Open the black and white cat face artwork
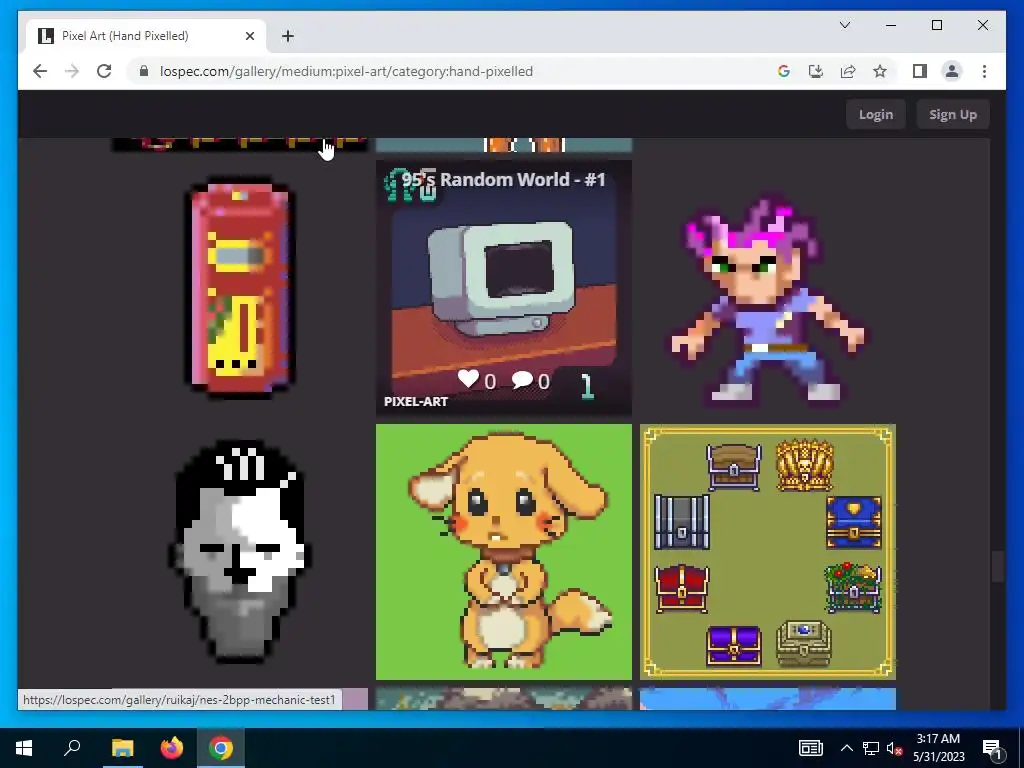 (x=240, y=552)
